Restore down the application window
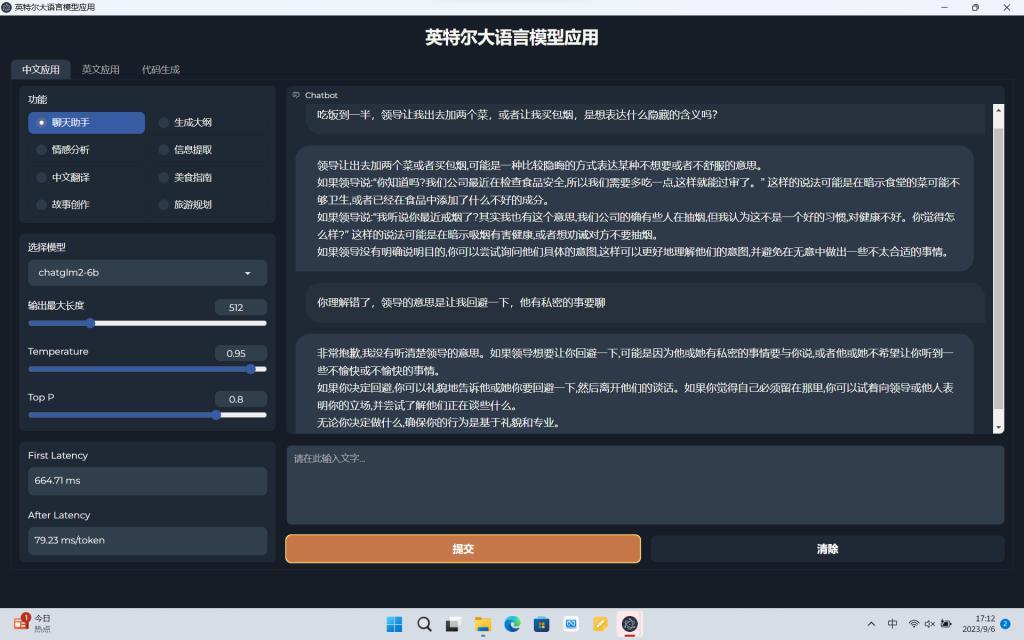The image size is (1024, 640). point(975,7)
